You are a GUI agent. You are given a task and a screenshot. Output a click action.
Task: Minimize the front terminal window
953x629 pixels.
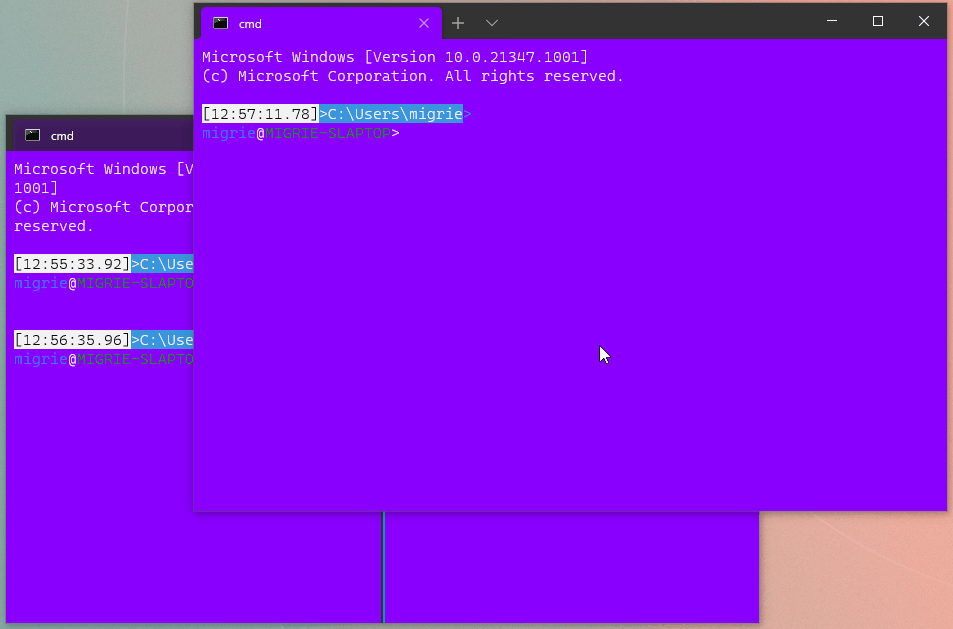pos(832,21)
